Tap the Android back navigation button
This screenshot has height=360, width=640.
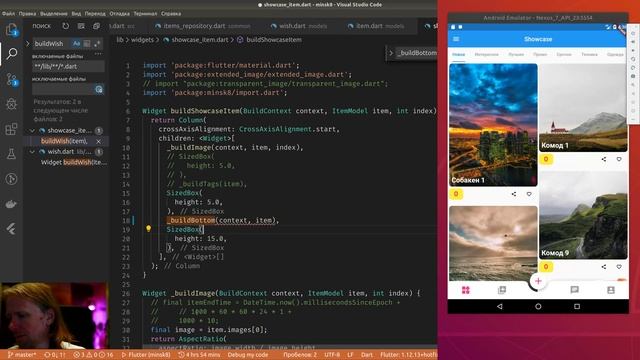coord(500,306)
